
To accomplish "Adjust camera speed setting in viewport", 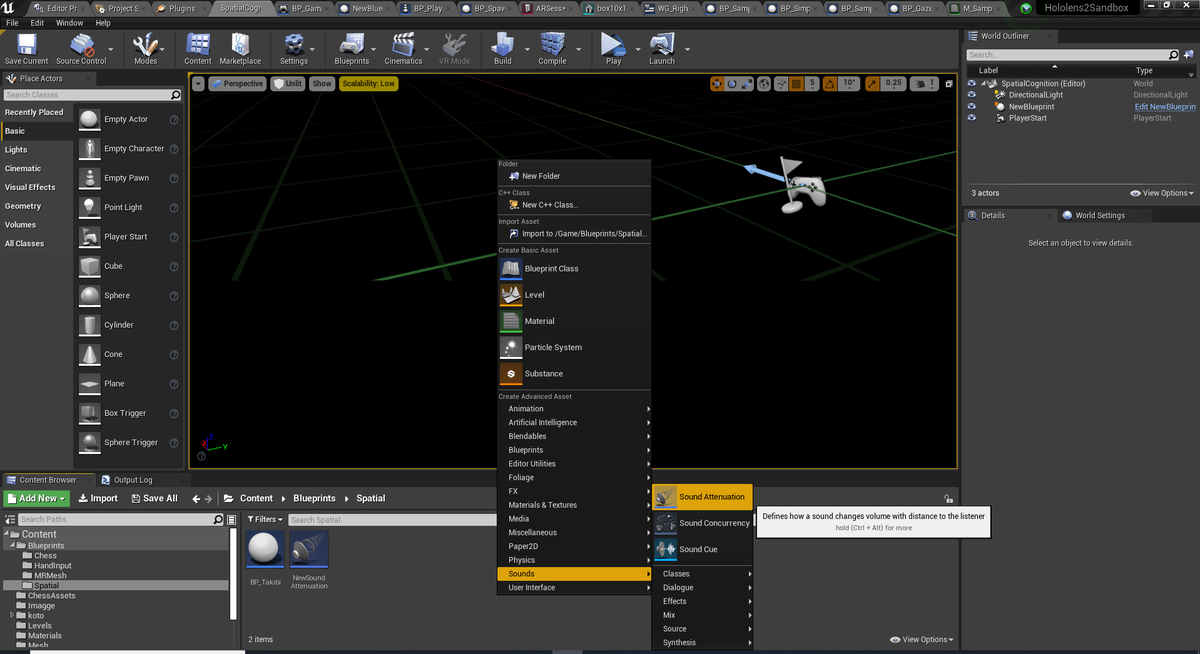I will pyautogui.click(x=924, y=83).
